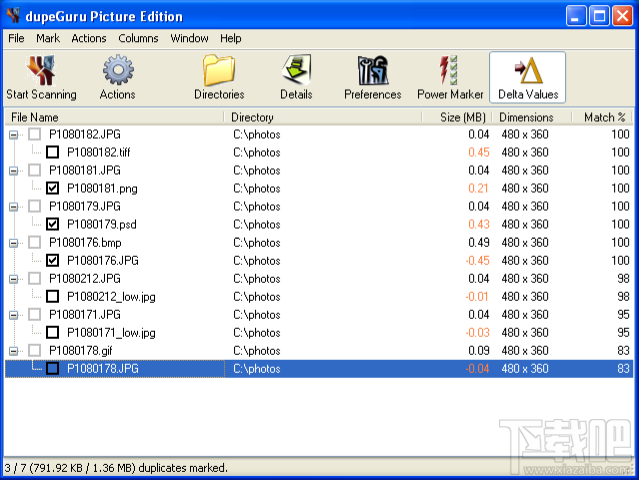Collapse the P1080181.JPG group

tap(13, 170)
